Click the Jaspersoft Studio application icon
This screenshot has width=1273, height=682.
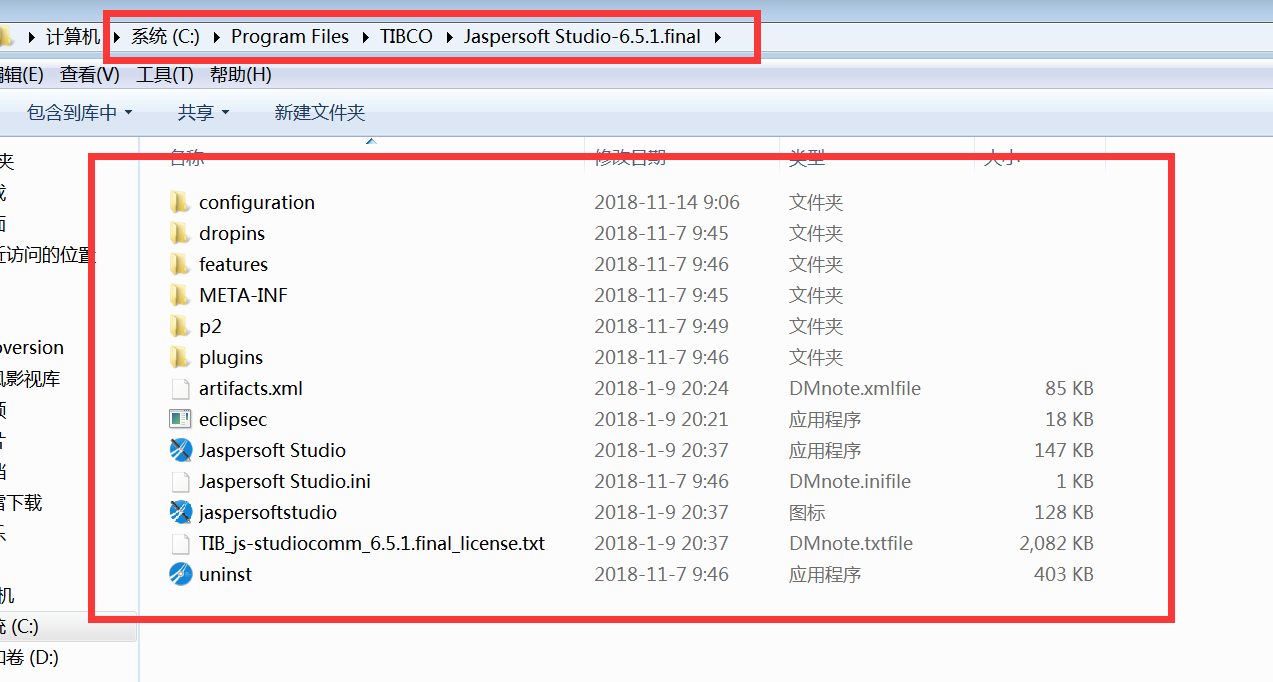click(180, 450)
